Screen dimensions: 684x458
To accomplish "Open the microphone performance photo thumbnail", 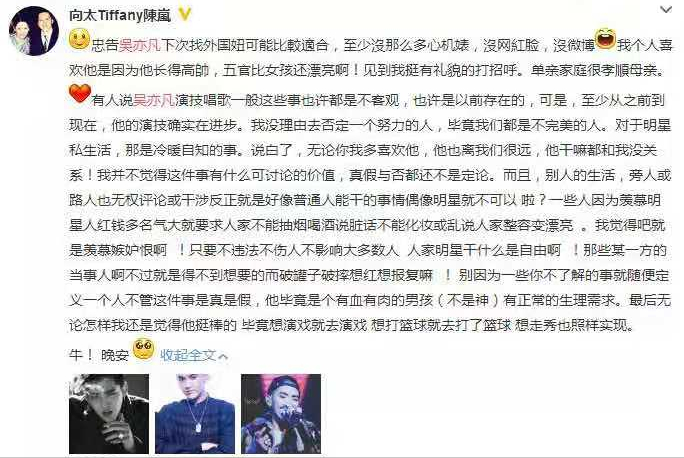I will (281, 414).
